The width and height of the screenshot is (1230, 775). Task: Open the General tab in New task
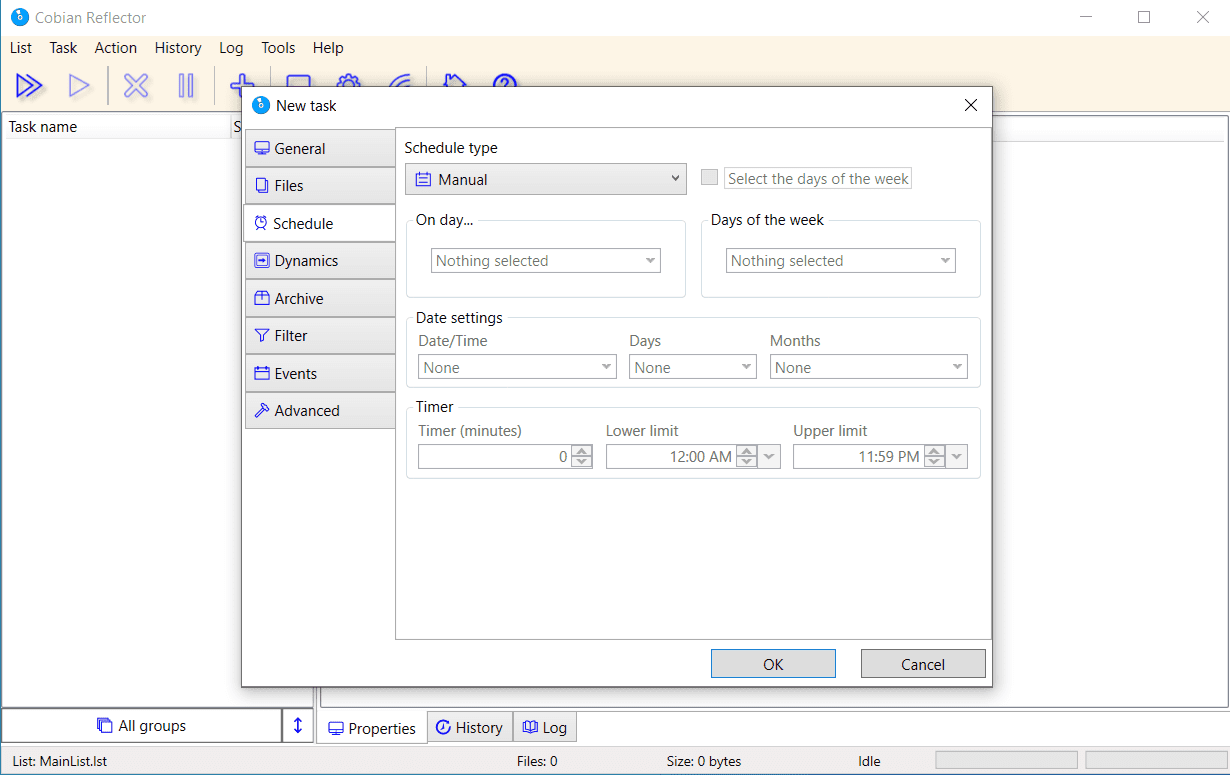[x=320, y=148]
